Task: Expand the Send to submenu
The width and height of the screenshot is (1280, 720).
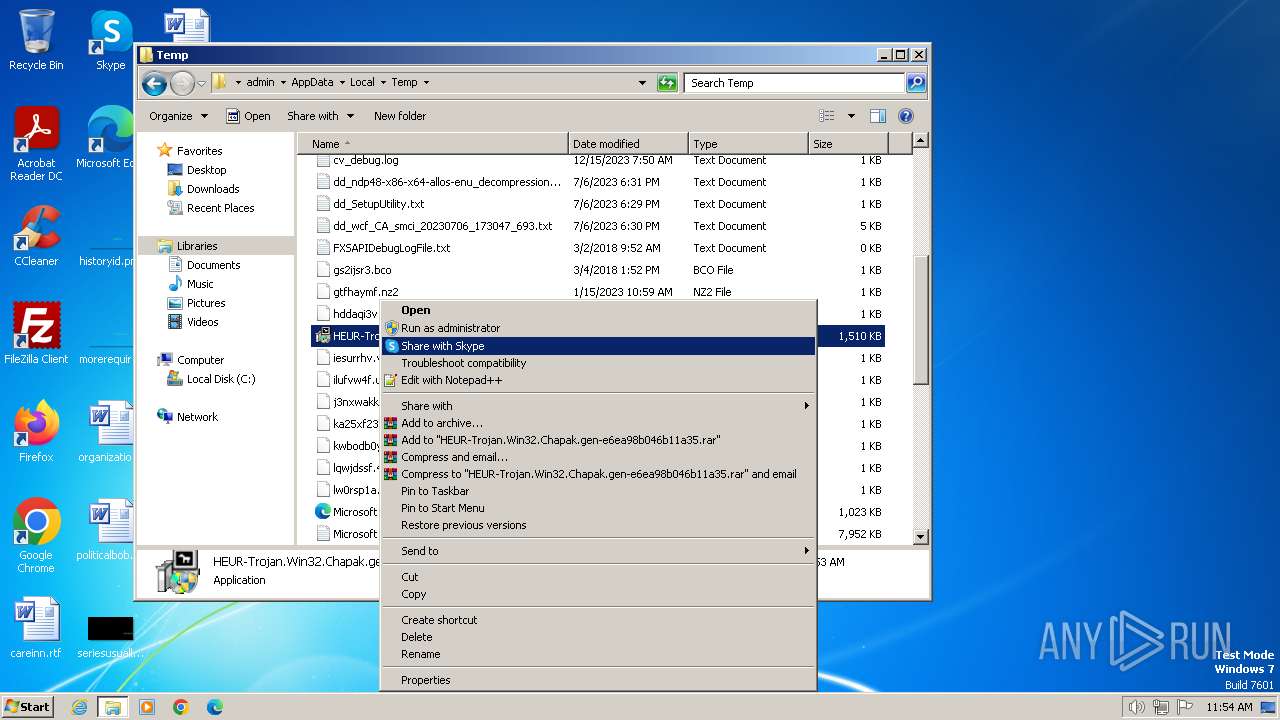Action: tap(599, 551)
